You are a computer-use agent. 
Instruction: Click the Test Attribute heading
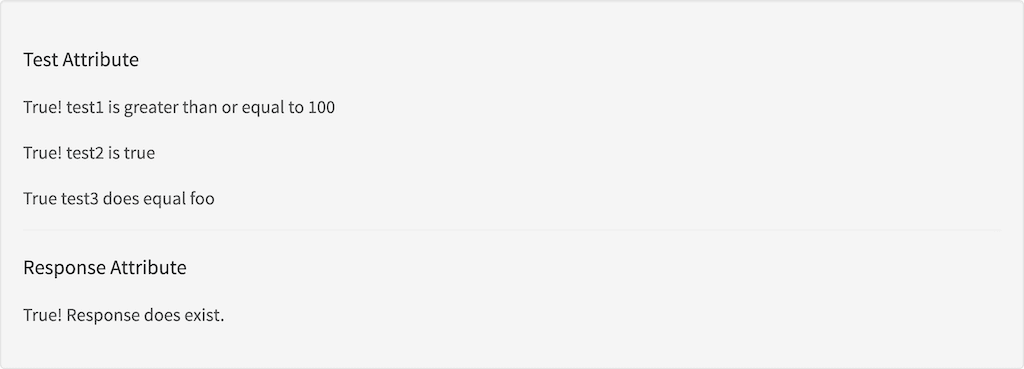click(81, 59)
